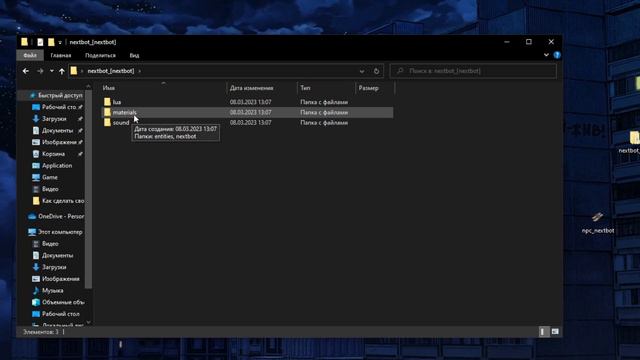This screenshot has width=640, height=360.
Task: Click the Forward navigation arrow
Action: click(x=40, y=71)
